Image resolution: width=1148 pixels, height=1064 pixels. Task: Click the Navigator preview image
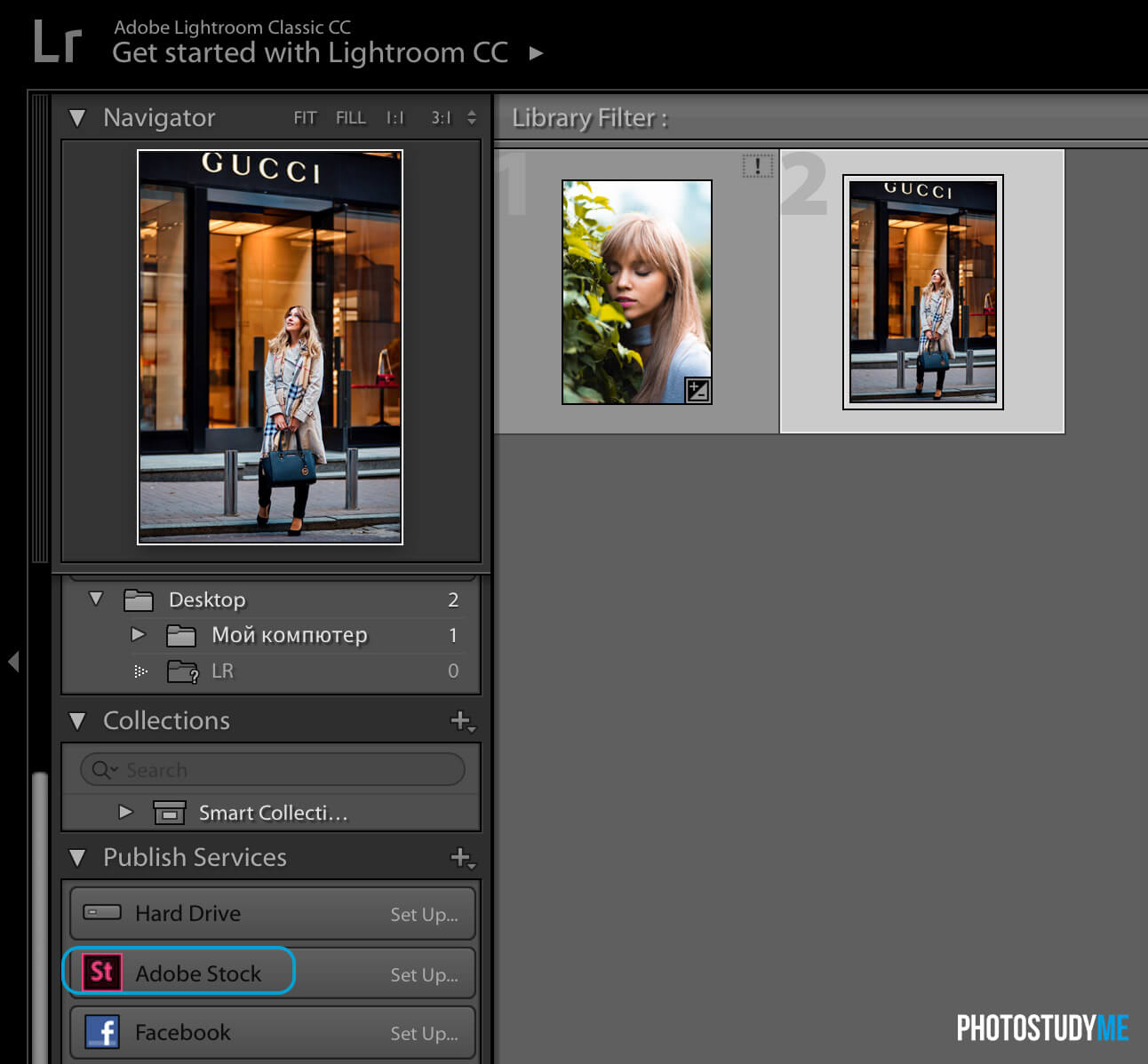pos(270,347)
